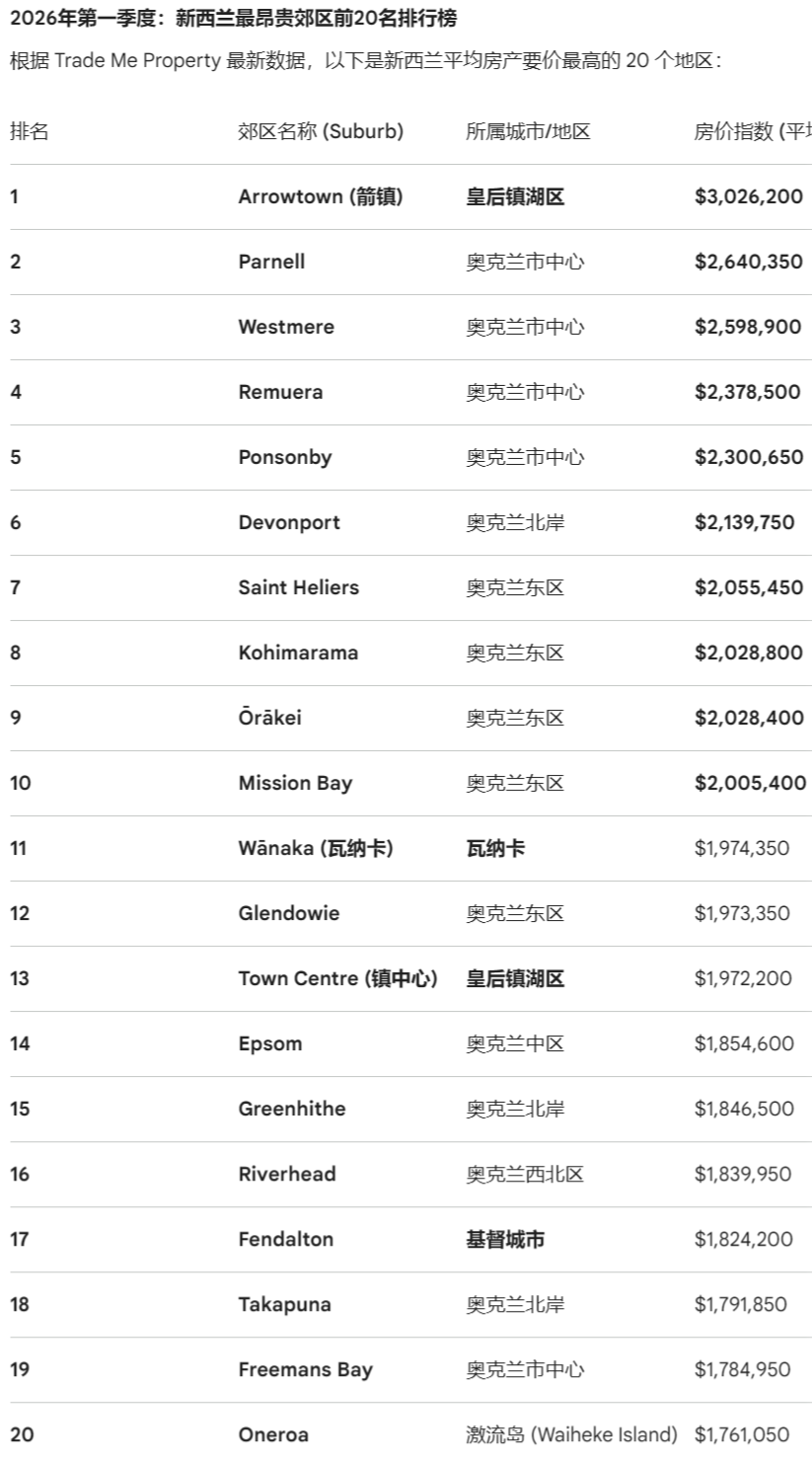Select the Parnell suburb name
The height and width of the screenshot is (1460, 812).
(271, 262)
